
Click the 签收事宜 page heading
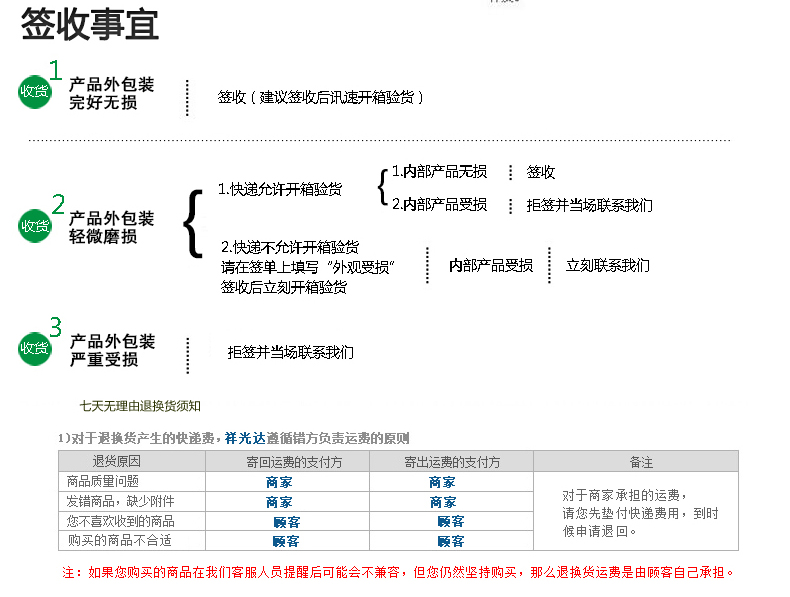(90, 24)
